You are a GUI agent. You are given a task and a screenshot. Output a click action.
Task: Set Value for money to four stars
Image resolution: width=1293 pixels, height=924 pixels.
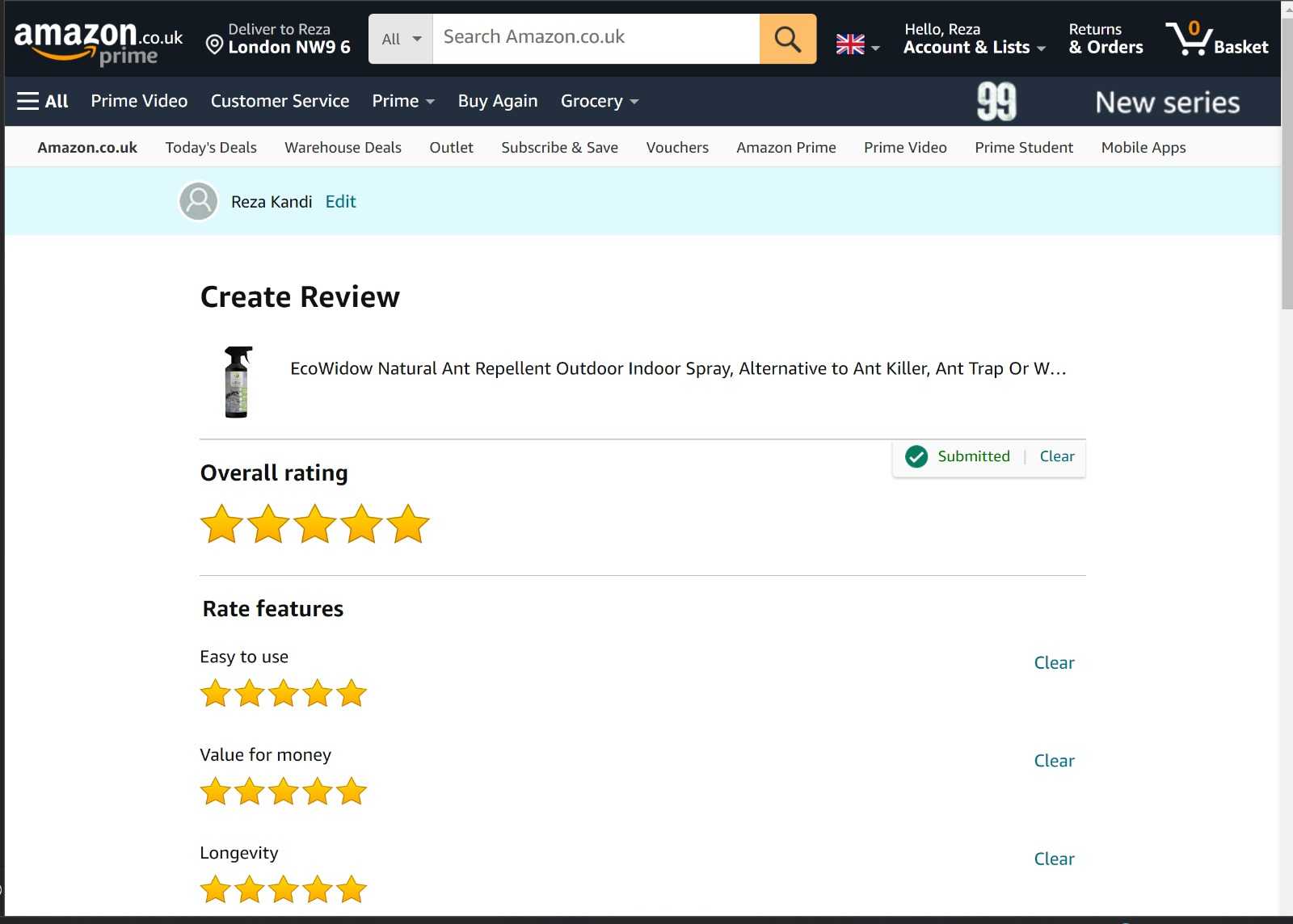pyautogui.click(x=318, y=792)
